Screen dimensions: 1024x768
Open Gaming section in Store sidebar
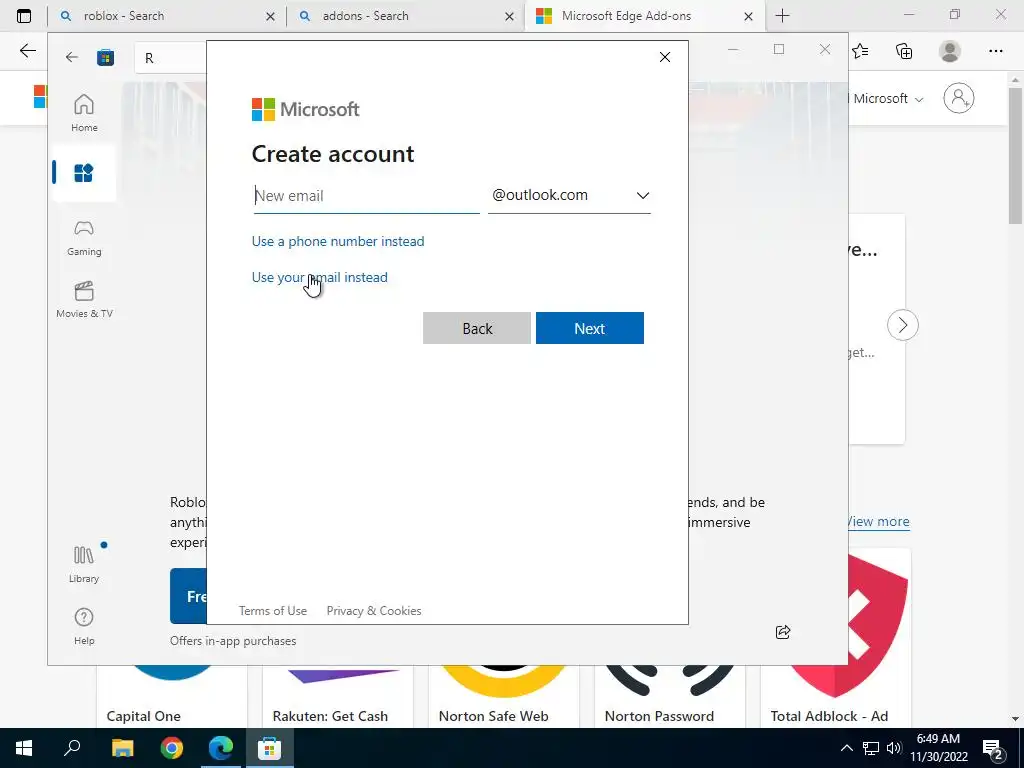[x=84, y=238]
